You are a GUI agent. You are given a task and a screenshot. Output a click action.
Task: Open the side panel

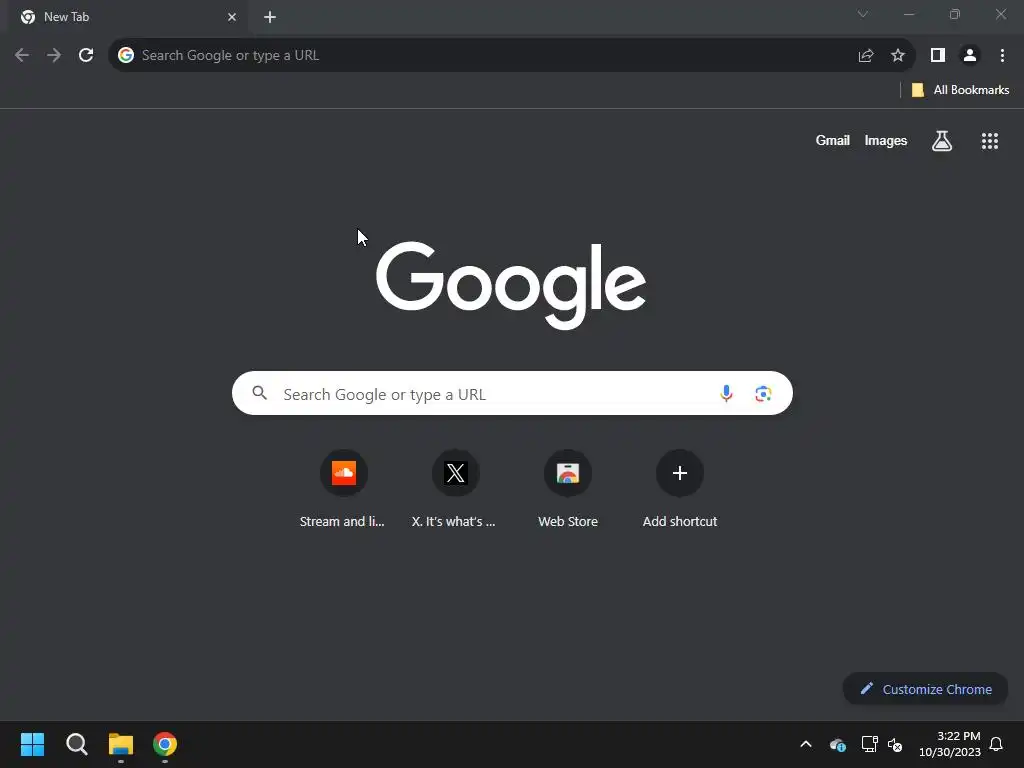pos(938,56)
